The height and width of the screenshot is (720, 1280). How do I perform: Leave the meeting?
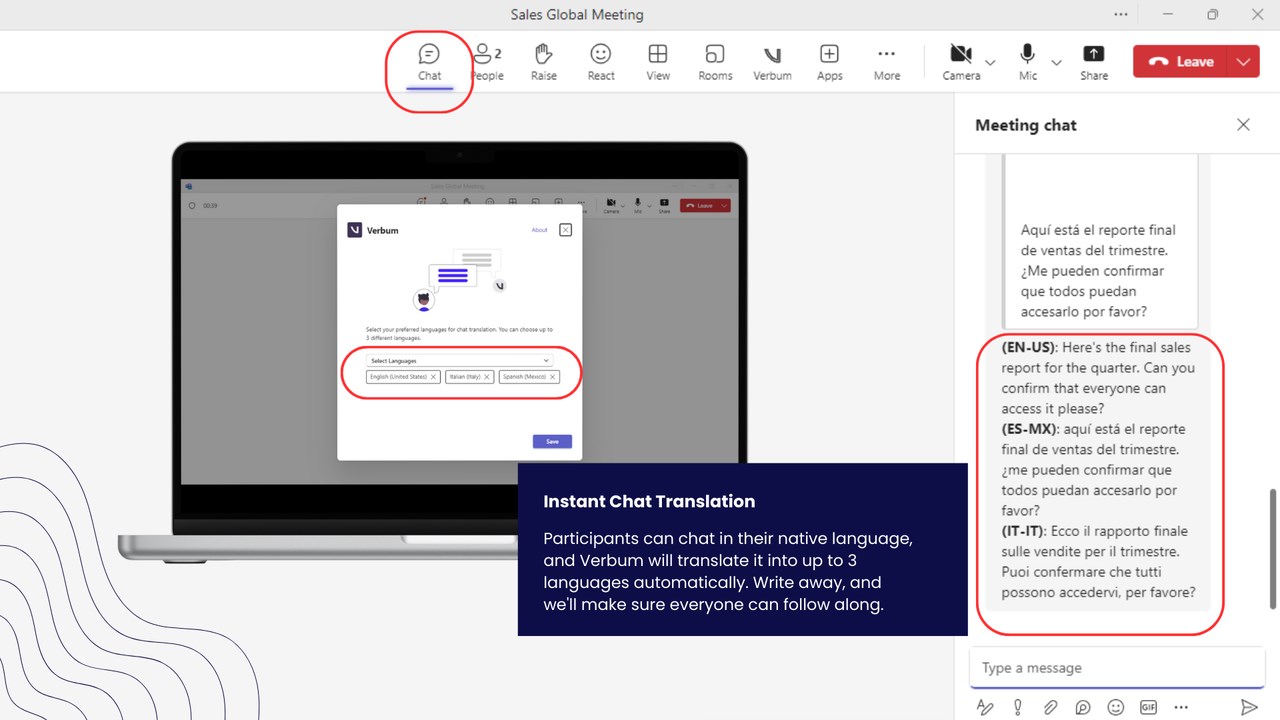(1182, 61)
